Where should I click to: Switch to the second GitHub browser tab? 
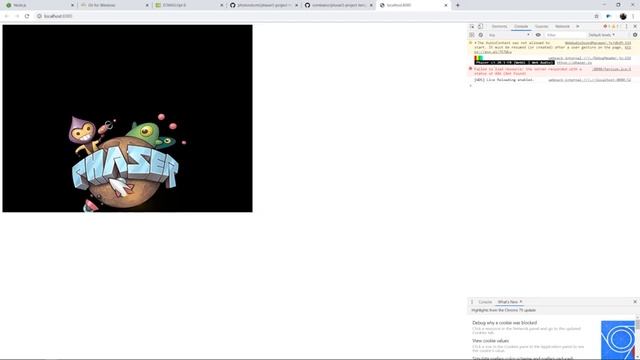click(338, 5)
